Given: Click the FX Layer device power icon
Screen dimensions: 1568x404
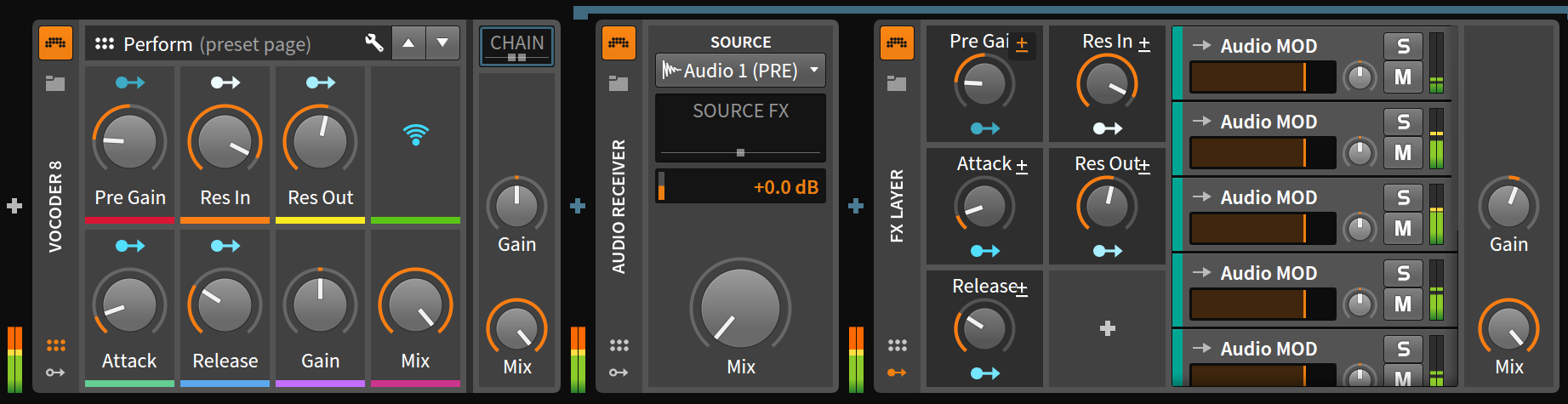Looking at the screenshot, I should (897, 43).
